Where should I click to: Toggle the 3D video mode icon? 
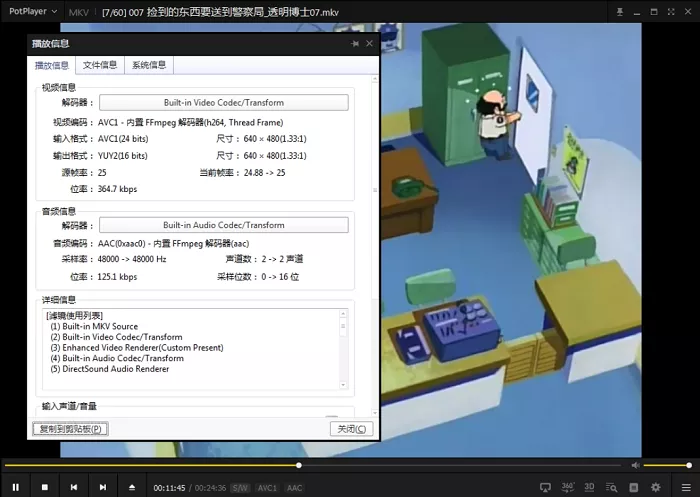[x=590, y=487]
